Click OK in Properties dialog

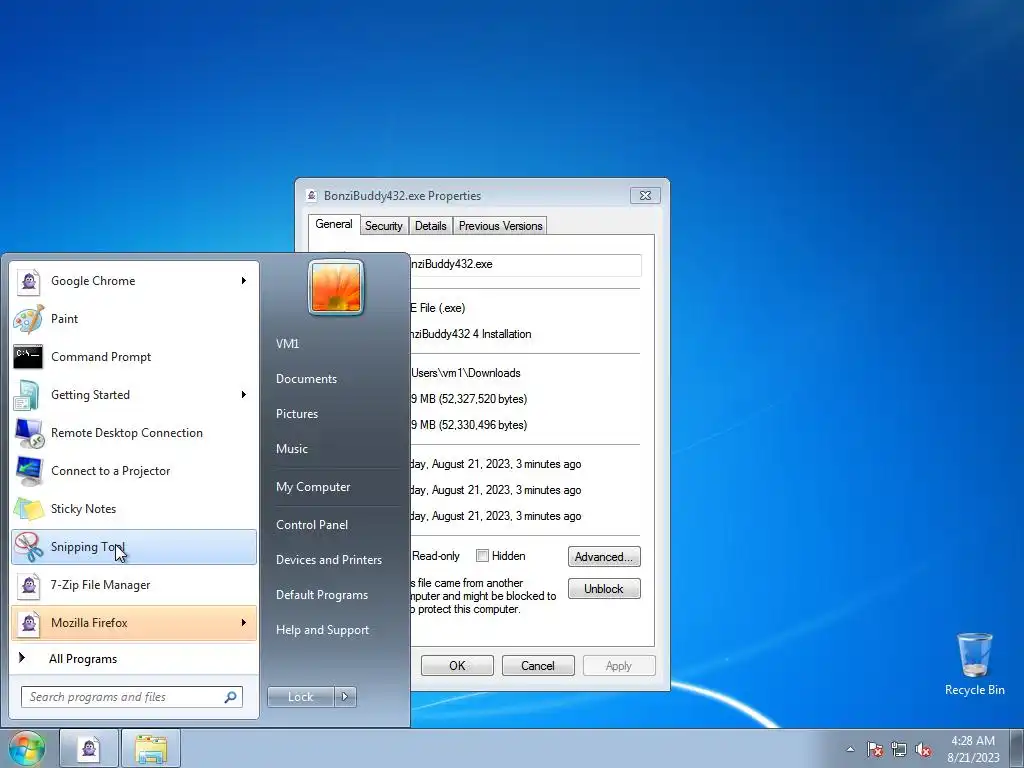[x=457, y=666]
